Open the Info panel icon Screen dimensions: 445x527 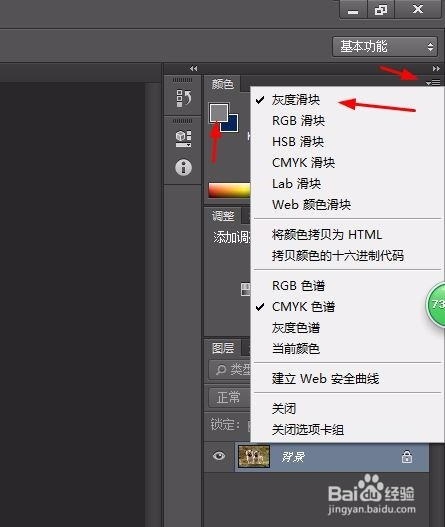click(184, 167)
